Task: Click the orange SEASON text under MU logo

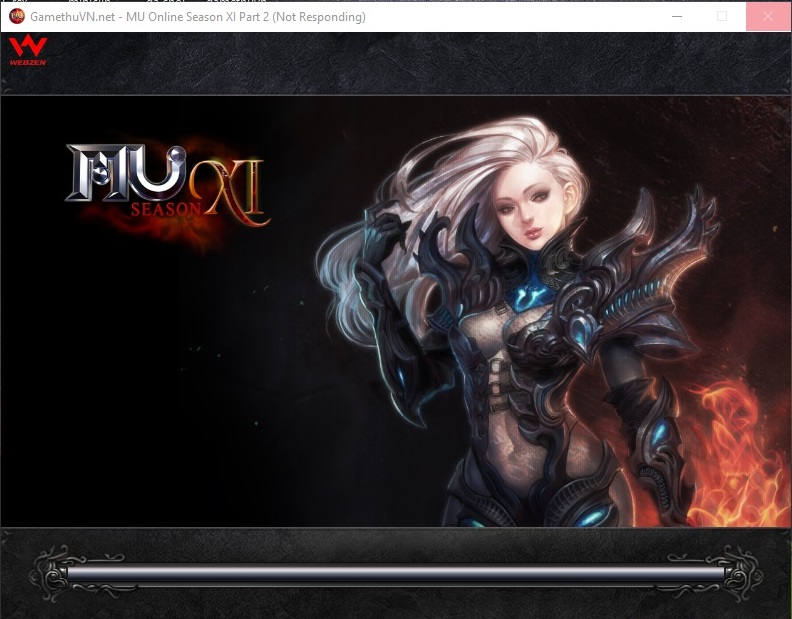Action: coord(166,210)
